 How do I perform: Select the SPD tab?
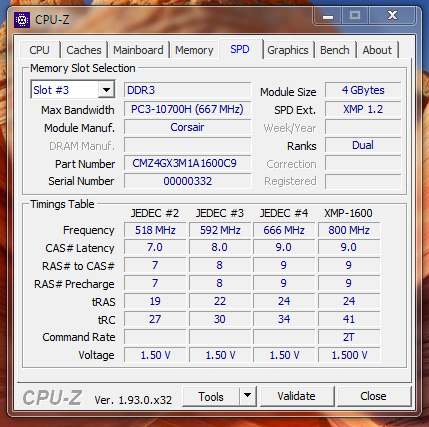point(240,49)
